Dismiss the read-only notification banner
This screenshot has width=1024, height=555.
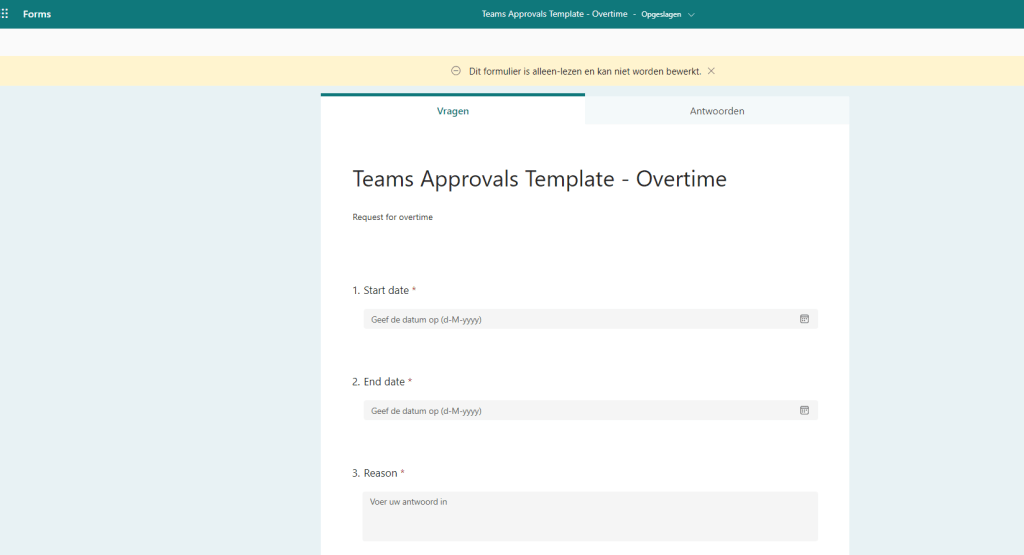[x=711, y=71]
